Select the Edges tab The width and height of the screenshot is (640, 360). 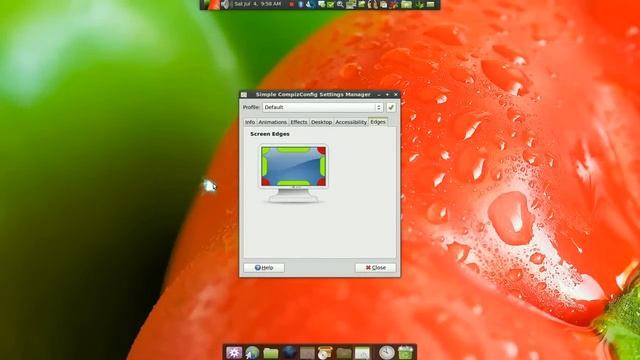pyautogui.click(x=378, y=122)
